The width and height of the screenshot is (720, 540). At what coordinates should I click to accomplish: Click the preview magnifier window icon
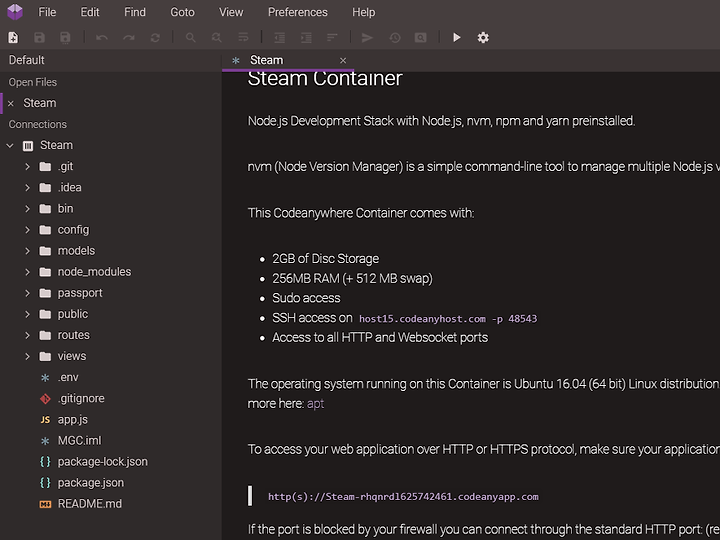pyautogui.click(x=421, y=38)
